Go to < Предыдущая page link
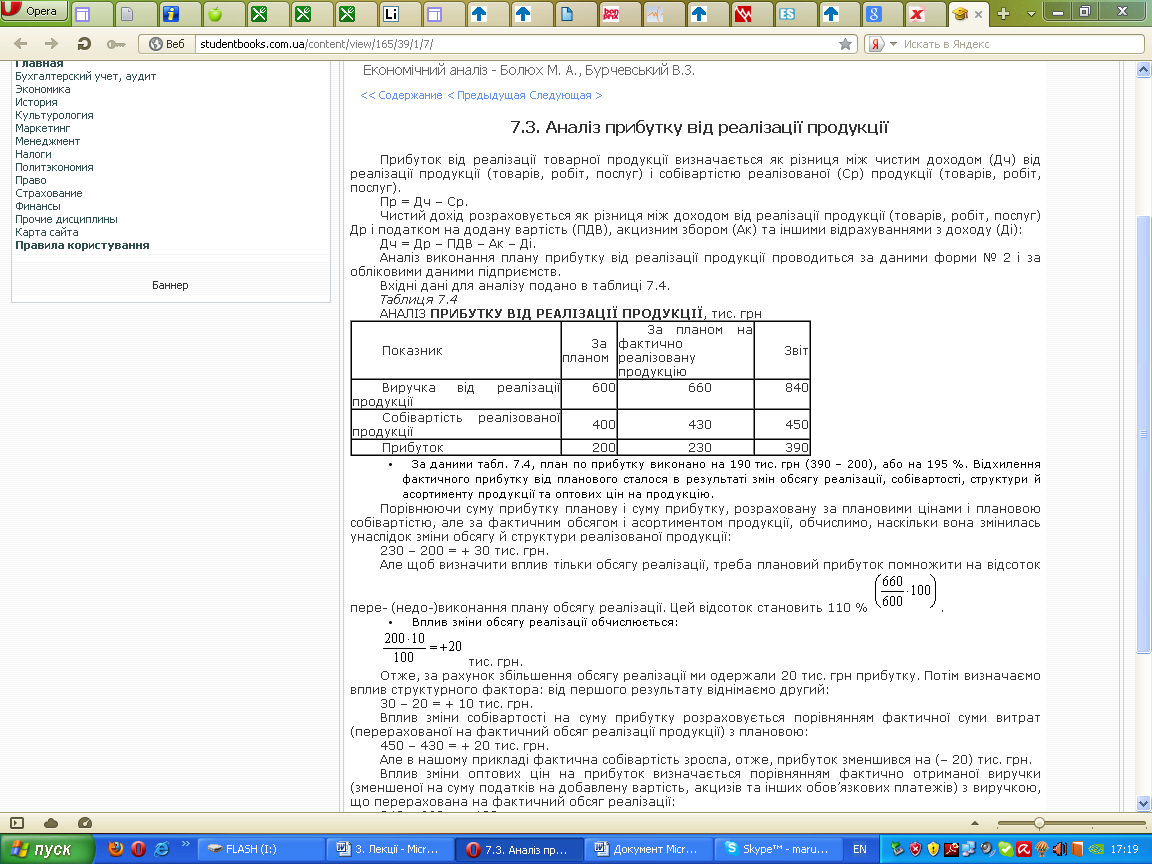1152x864 pixels. coord(486,96)
